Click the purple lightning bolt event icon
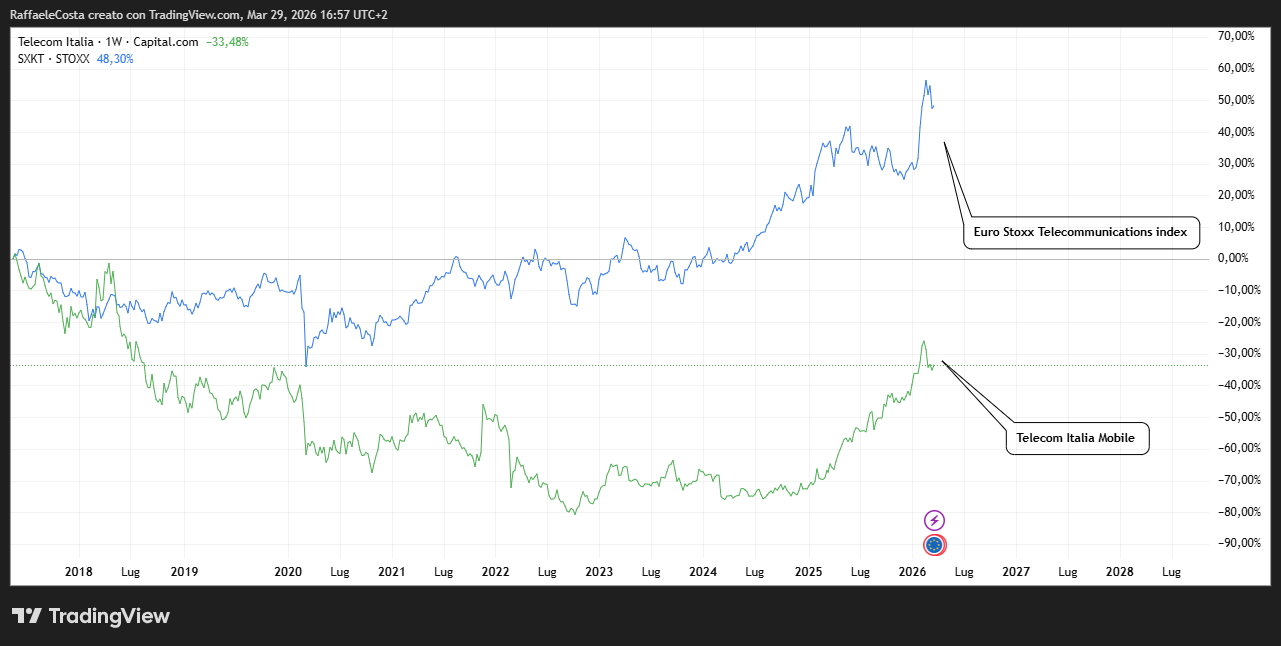1281x646 pixels. coord(934,520)
